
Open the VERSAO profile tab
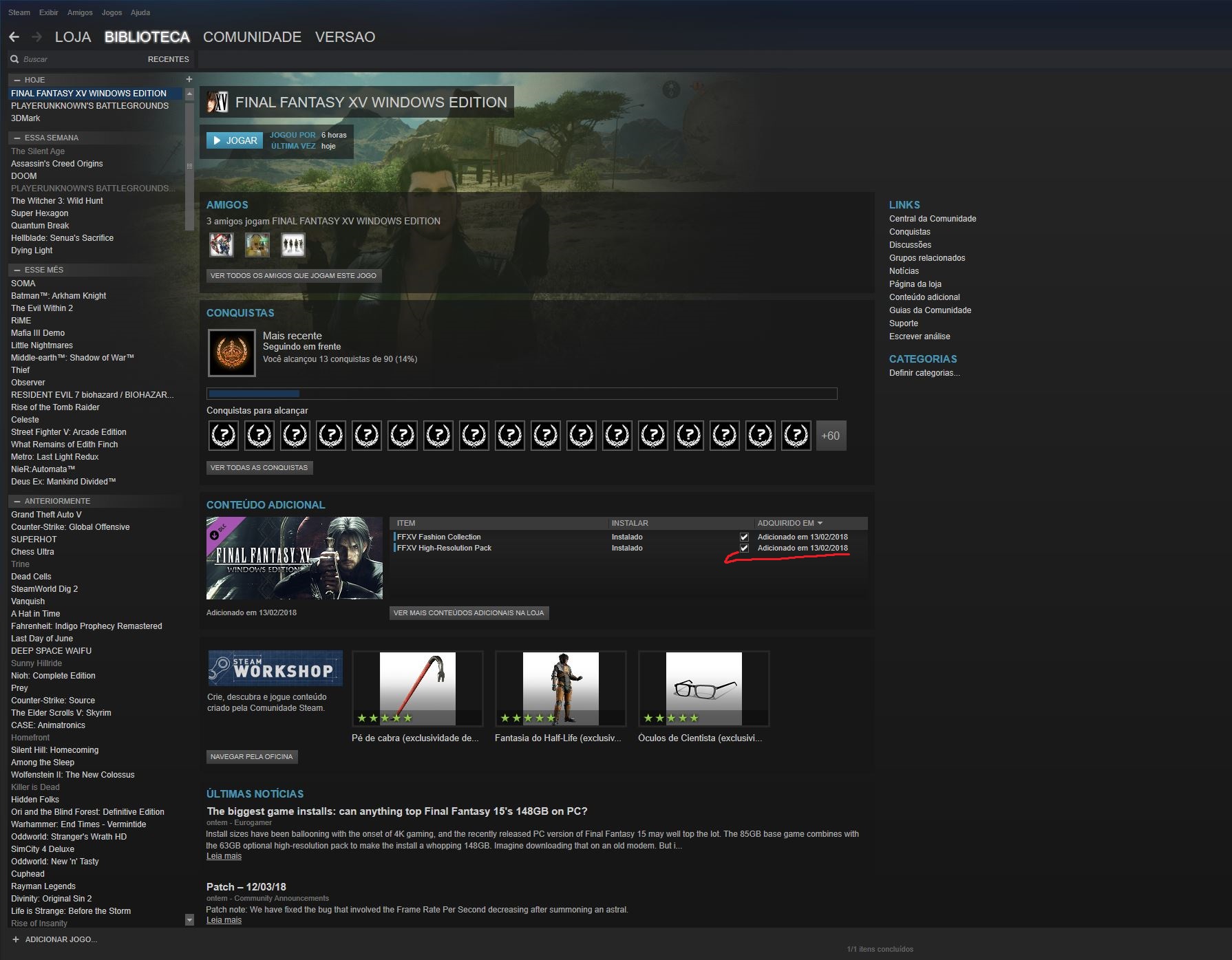pos(345,37)
